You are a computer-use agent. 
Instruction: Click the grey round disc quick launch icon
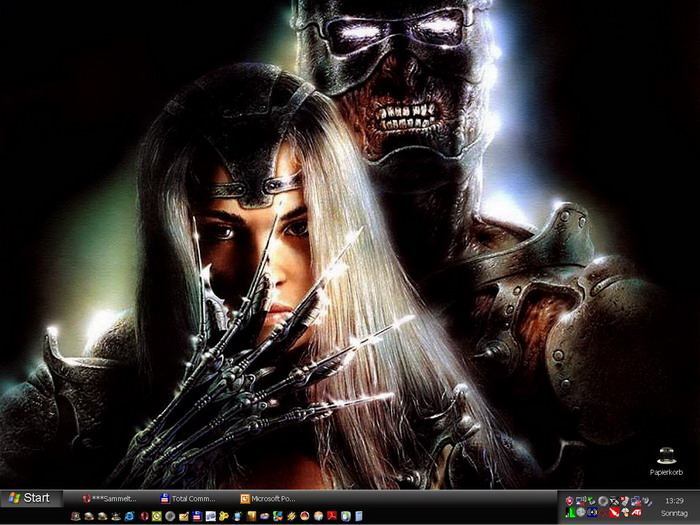click(x=170, y=517)
